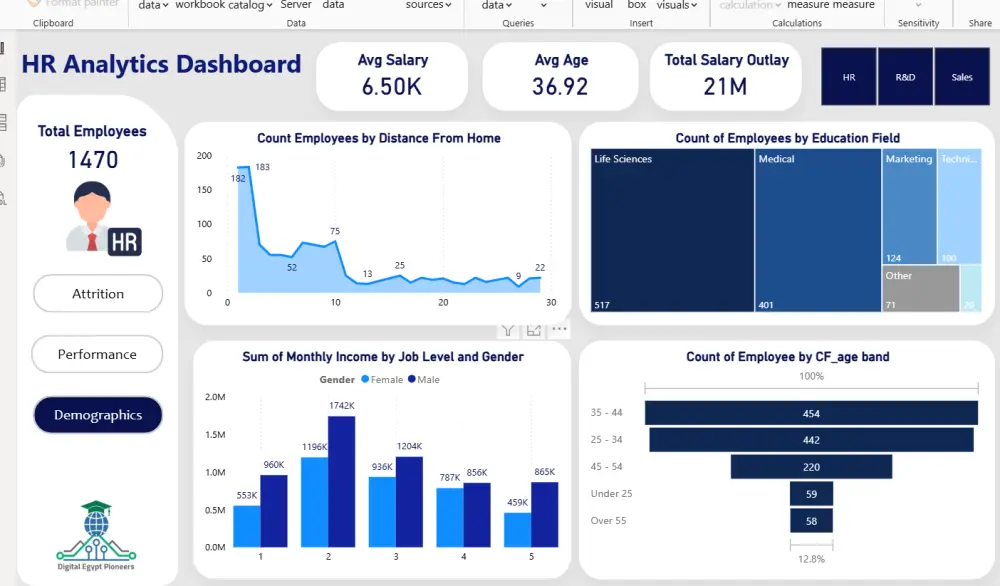The height and width of the screenshot is (586, 1000).
Task: Go to the Performance page
Action: pyautogui.click(x=97, y=354)
